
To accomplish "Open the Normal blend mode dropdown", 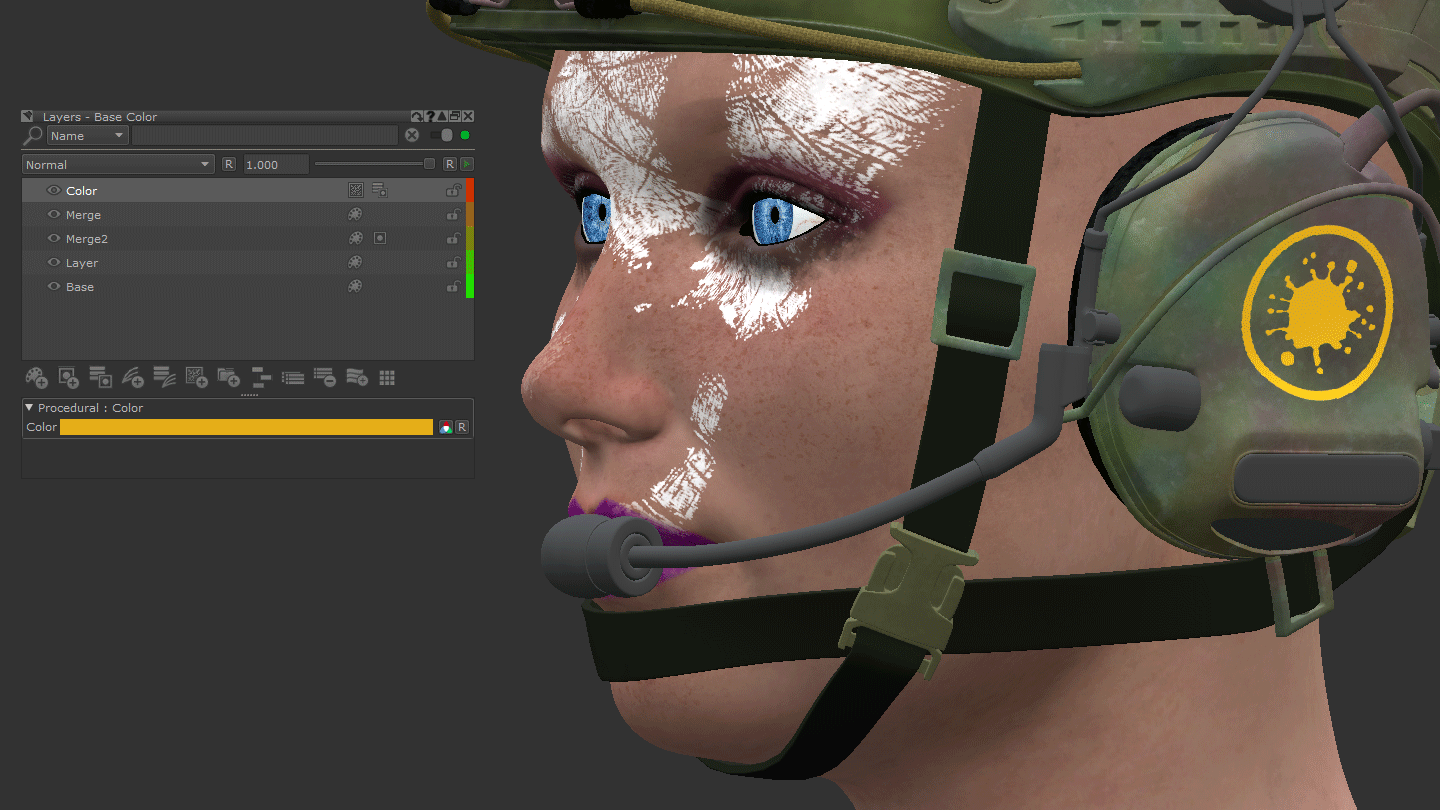I will point(118,165).
